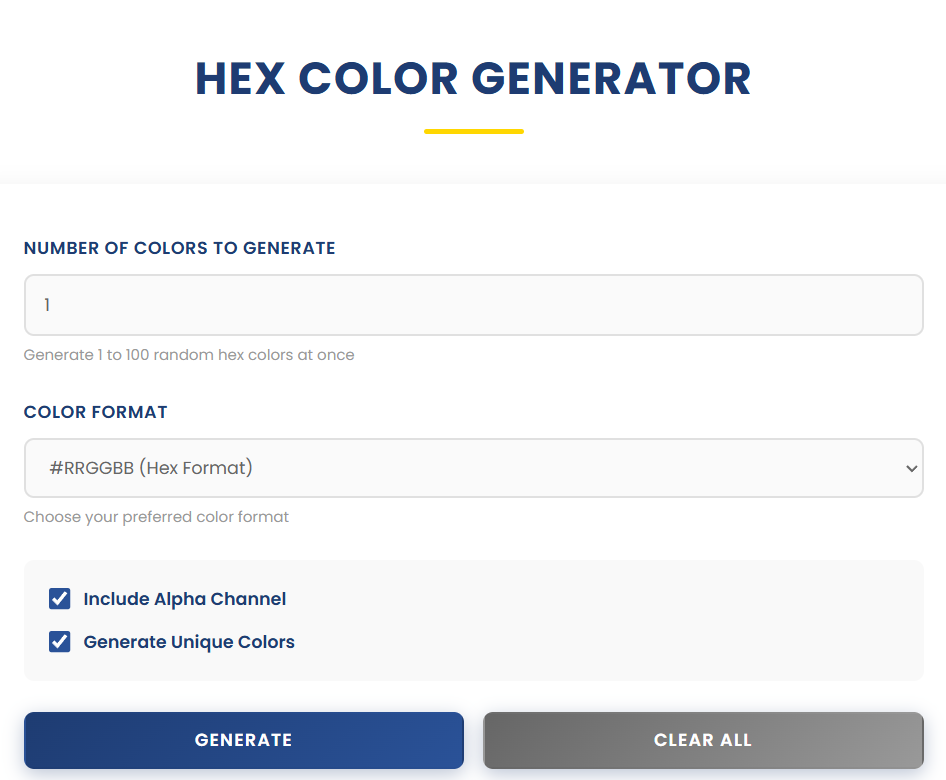Click the chevron on the format selector

pyautogui.click(x=911, y=467)
